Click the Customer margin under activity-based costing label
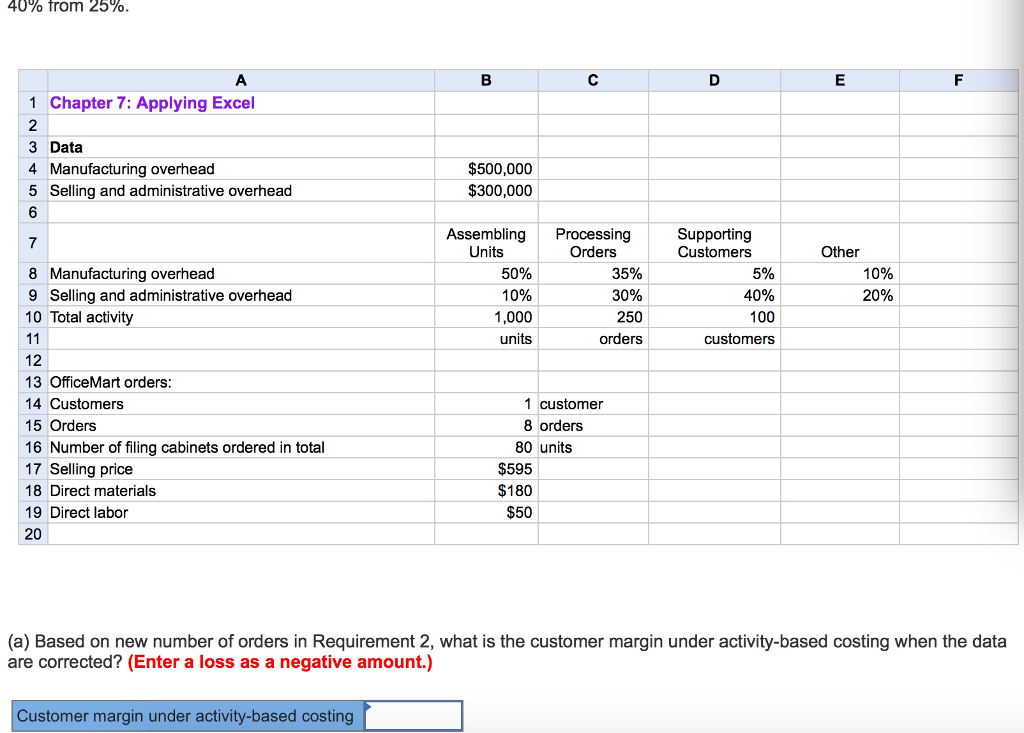 185,716
